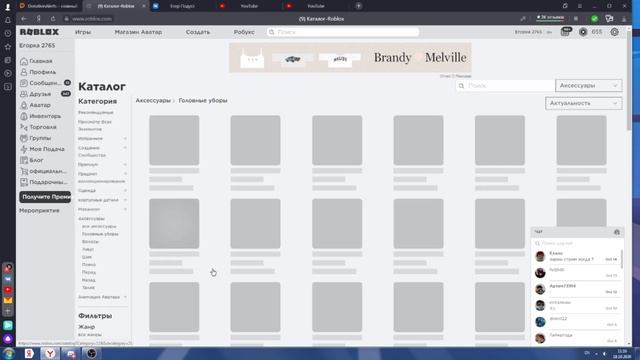640x360 pixels.
Task: Expand the Одежда category
Action: pos(125,191)
